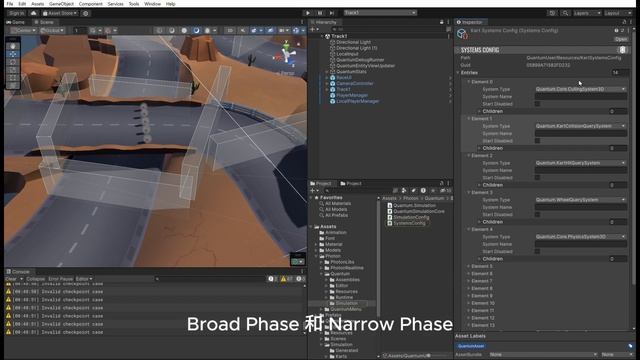Toggle scene lighting button
Viewport: 640px width, 360px height.
click(x=242, y=30)
